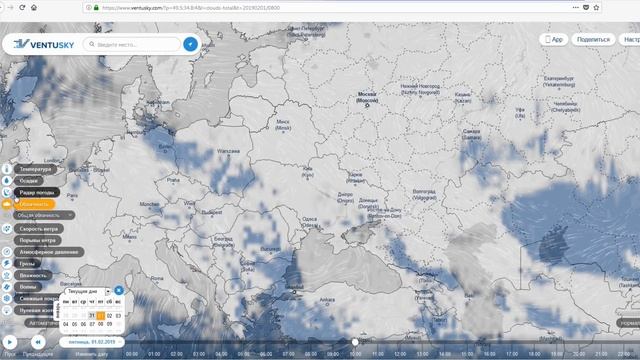Reload the page in the browser
This screenshot has height=360, width=640.
click(x=22, y=7)
